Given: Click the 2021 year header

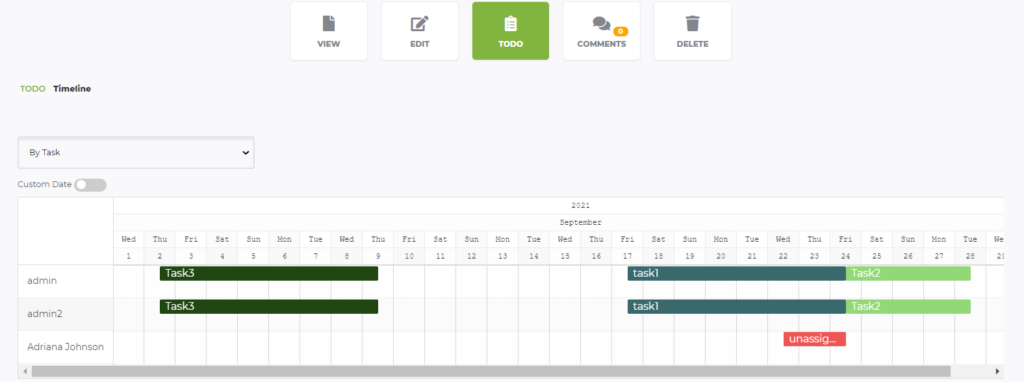Looking at the screenshot, I should [580, 206].
